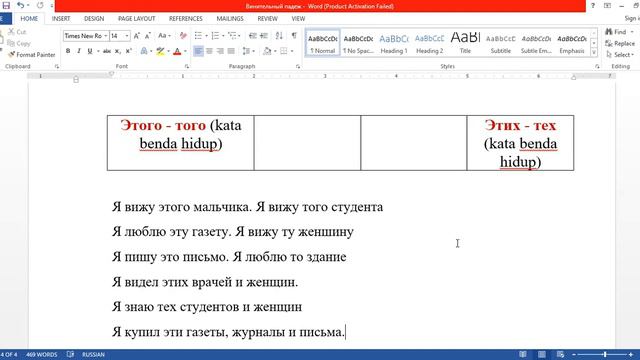Toggle Bold formatting

[68, 51]
